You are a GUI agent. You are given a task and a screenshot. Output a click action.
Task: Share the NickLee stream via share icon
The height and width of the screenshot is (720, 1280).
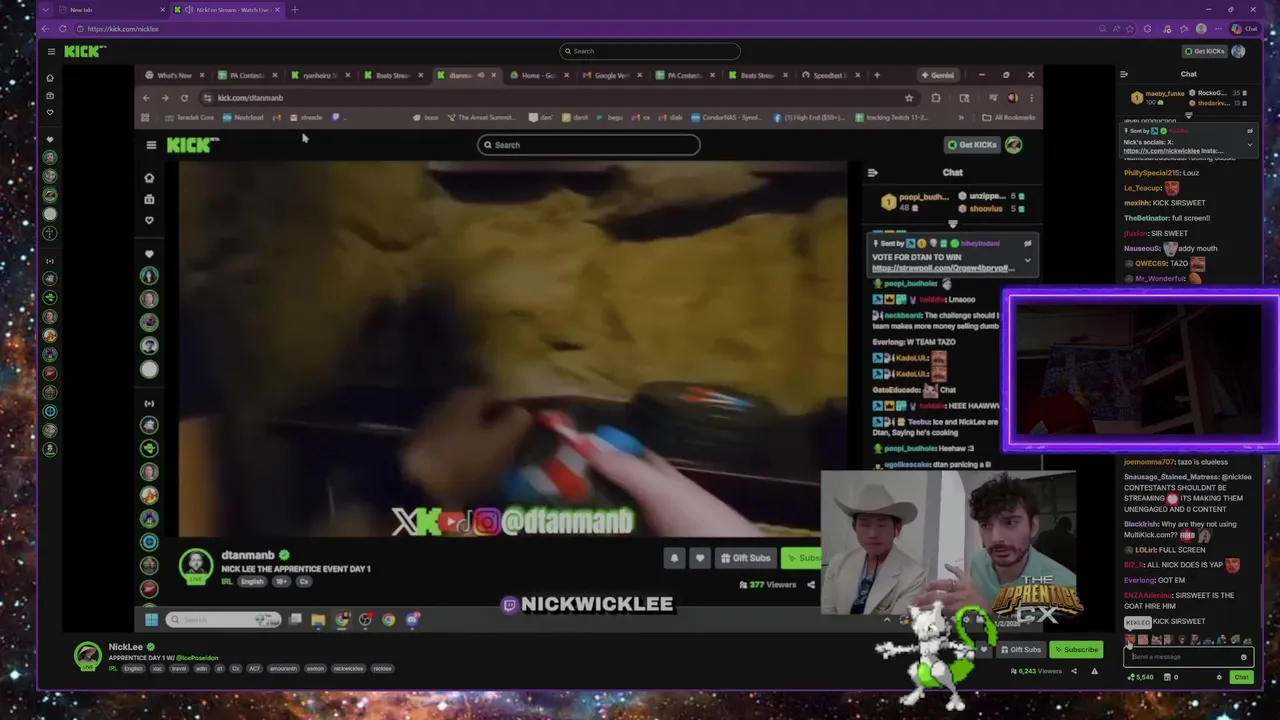(1074, 671)
